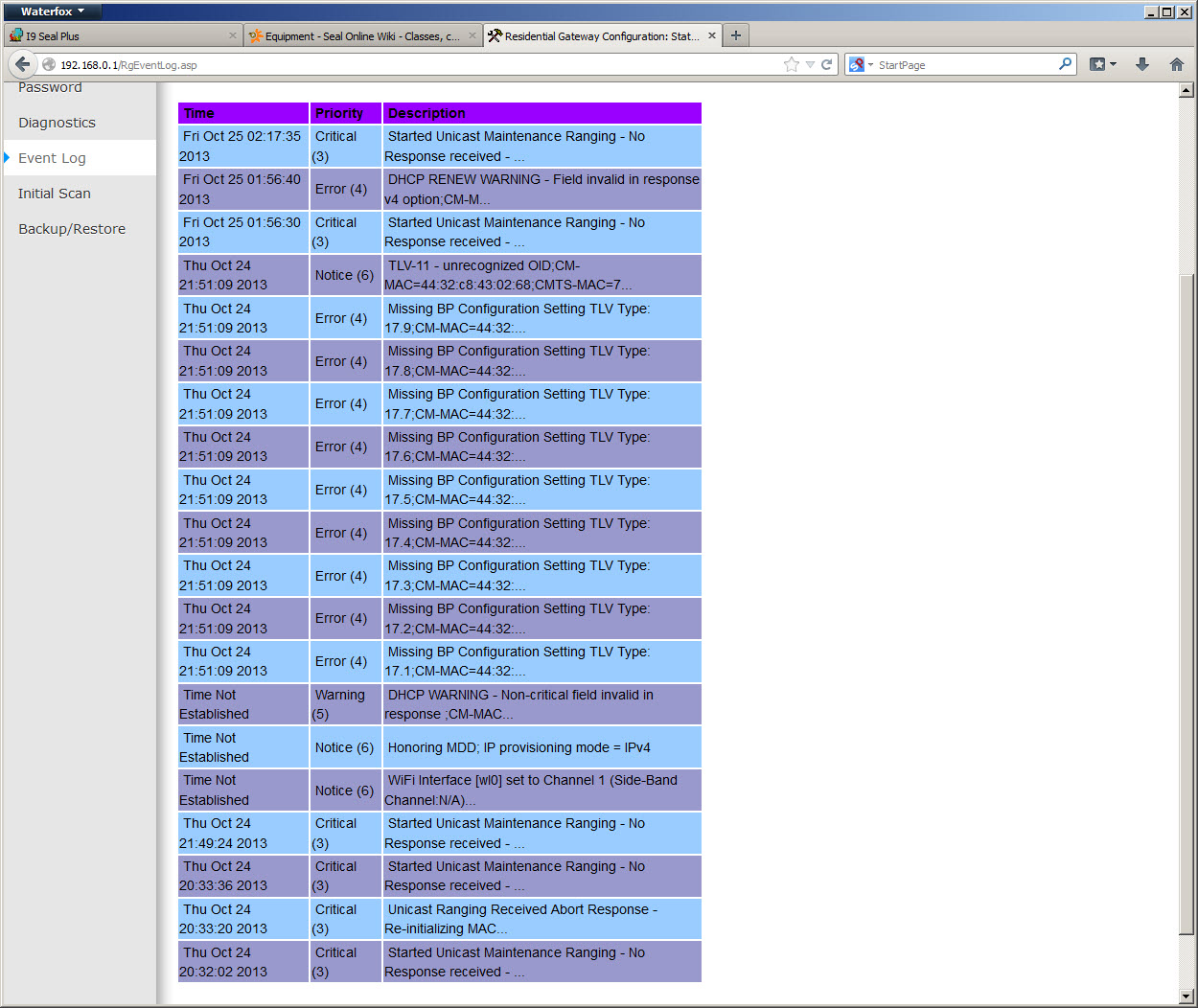This screenshot has height=1008, width=1198.
Task: Select the 'Thu Oct 24 20:32:02 2013' time cell
Action: [x=243, y=962]
